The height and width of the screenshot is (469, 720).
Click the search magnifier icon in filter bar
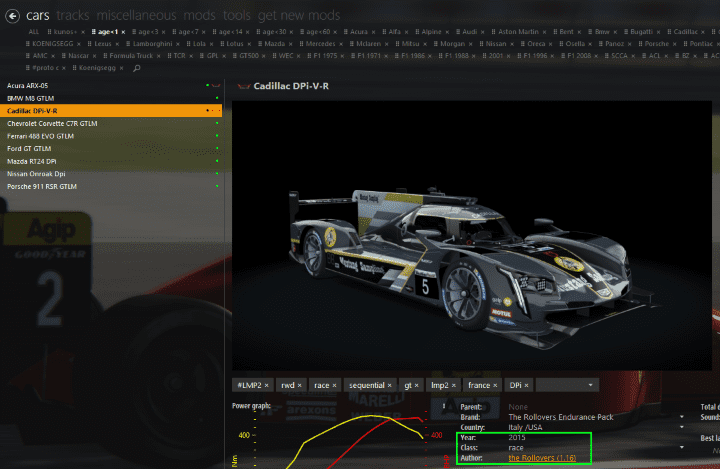[137, 69]
